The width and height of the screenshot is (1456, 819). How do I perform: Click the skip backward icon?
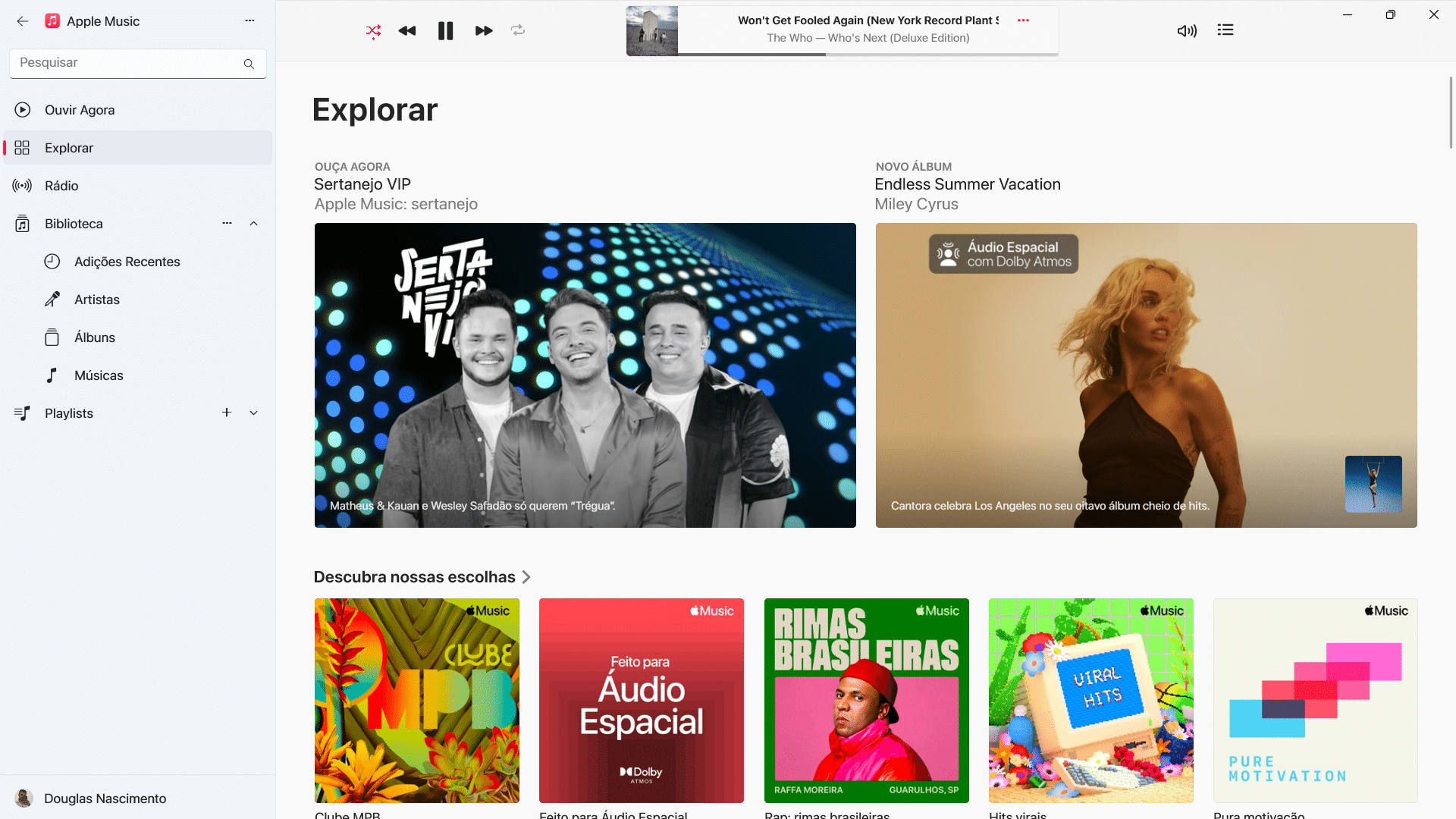click(408, 30)
